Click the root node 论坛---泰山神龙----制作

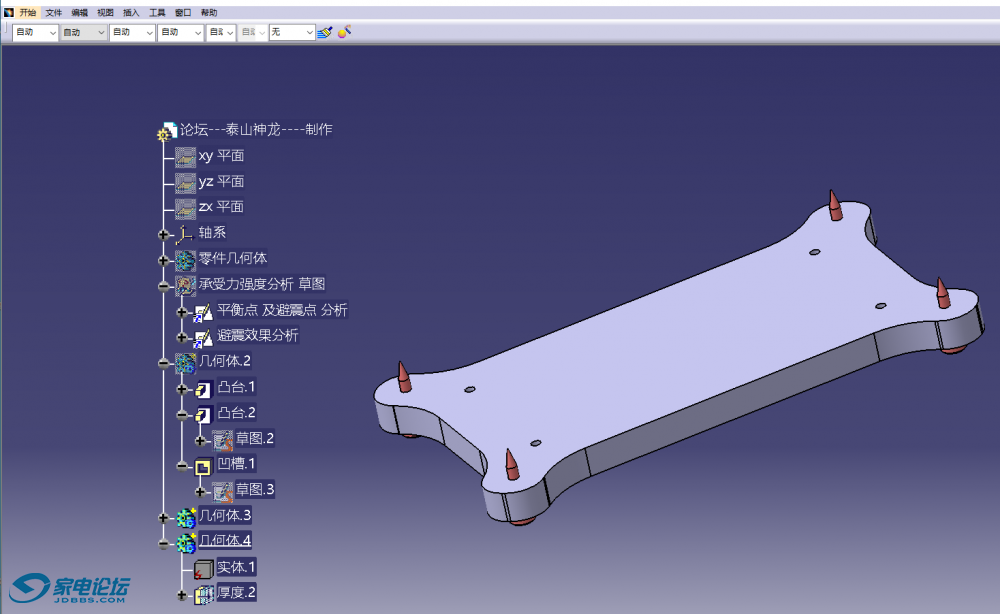pos(256,130)
